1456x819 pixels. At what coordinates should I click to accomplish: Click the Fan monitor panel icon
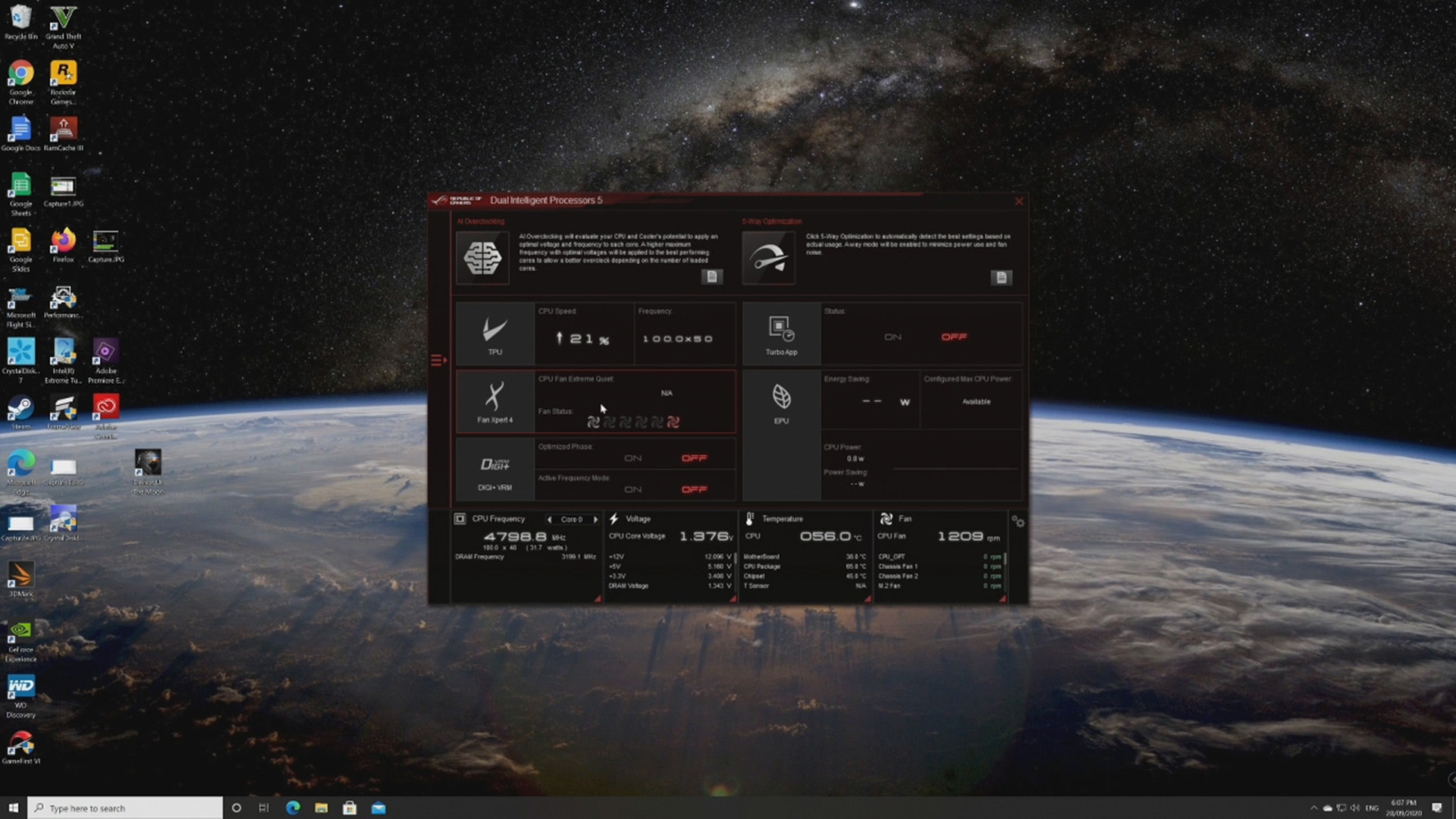click(x=886, y=519)
